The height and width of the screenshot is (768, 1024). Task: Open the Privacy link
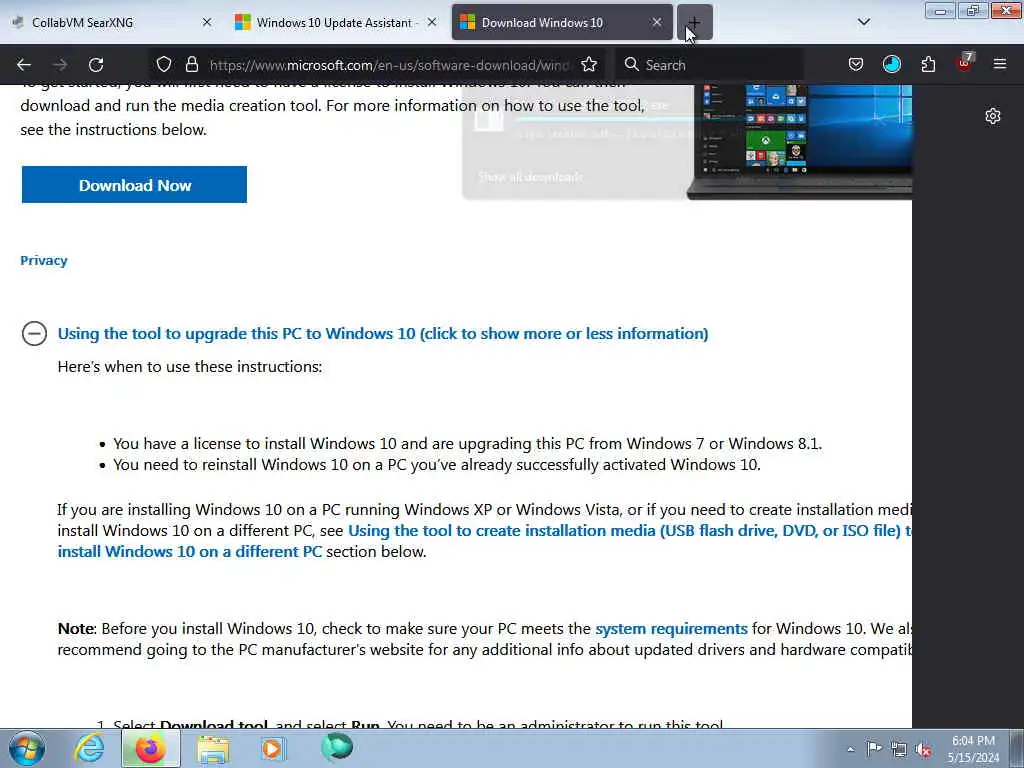click(44, 260)
